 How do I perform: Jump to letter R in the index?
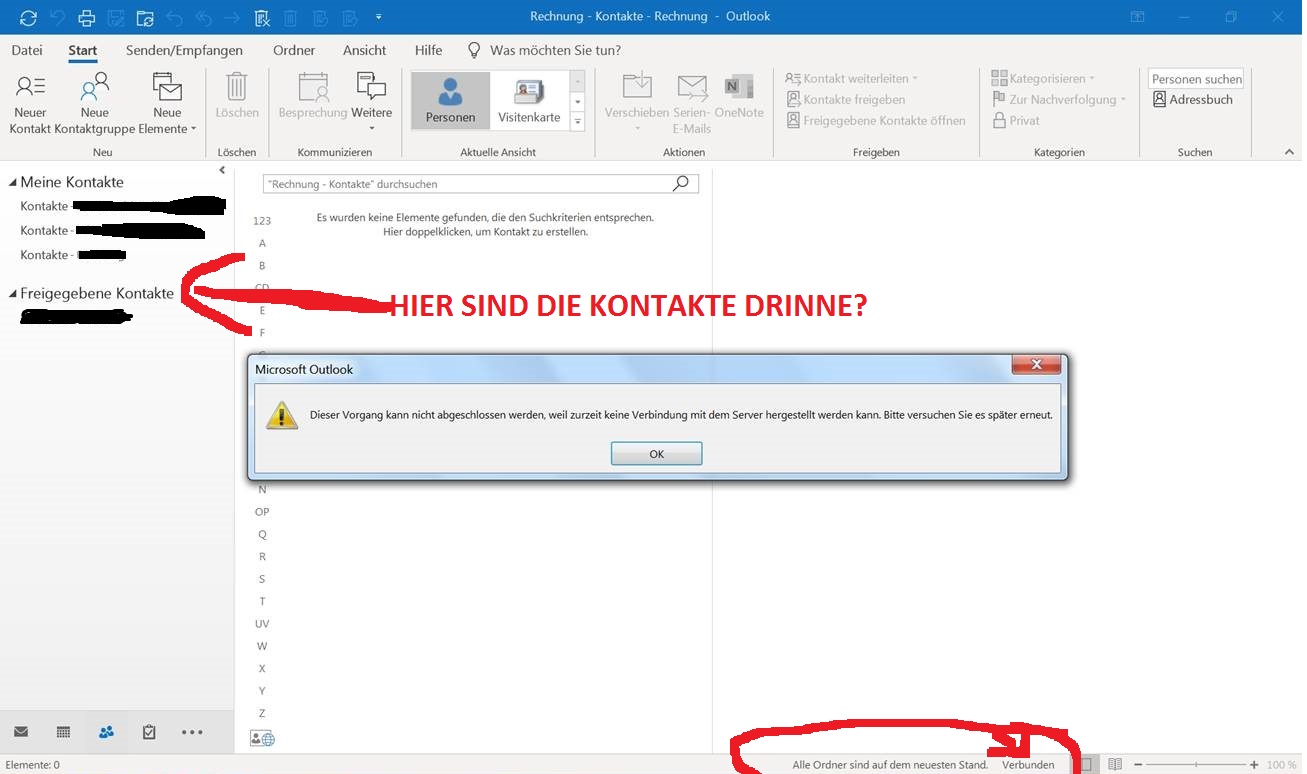point(262,556)
